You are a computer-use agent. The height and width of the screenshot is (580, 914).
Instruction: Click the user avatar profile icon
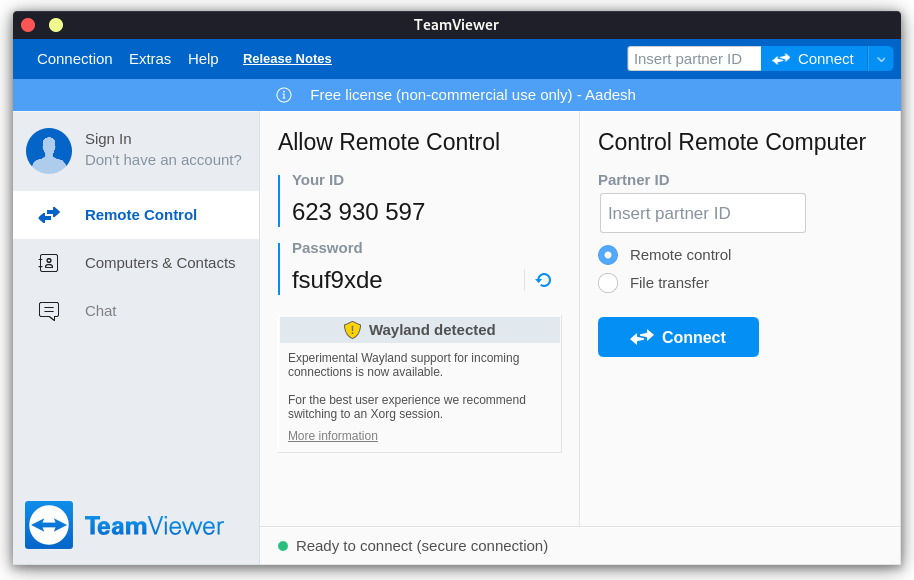[x=49, y=151]
